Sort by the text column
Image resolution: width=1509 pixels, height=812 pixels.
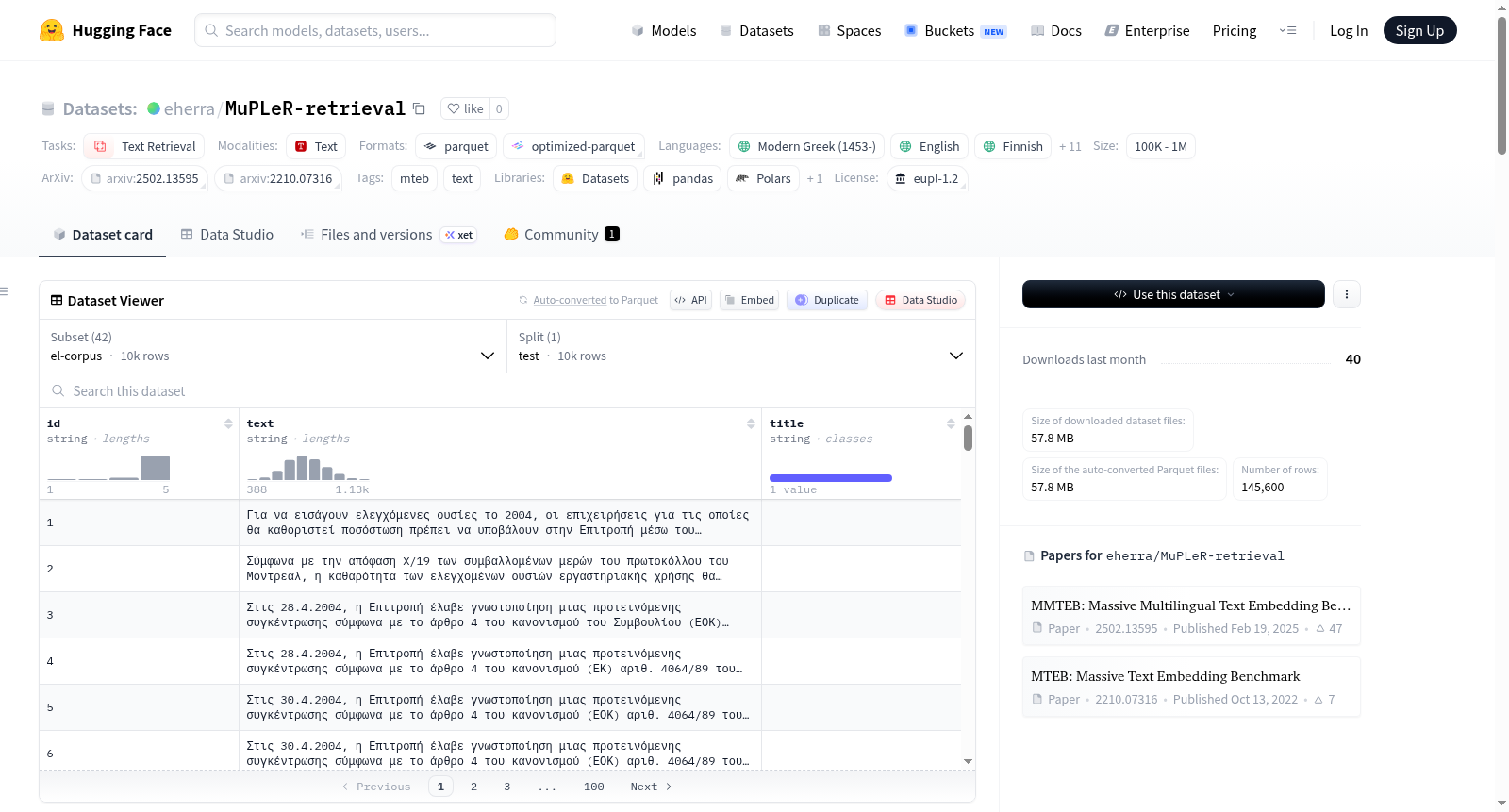tap(751, 423)
